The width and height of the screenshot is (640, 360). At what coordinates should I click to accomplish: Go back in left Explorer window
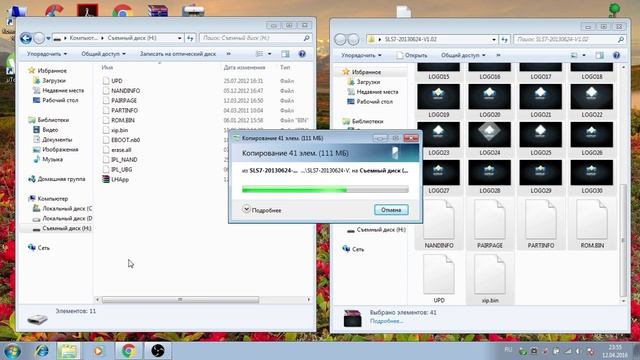(26, 38)
